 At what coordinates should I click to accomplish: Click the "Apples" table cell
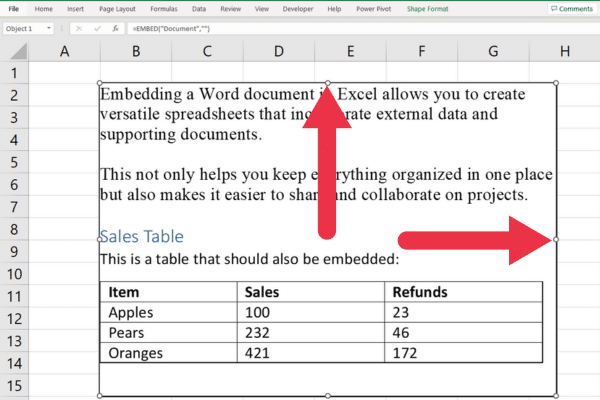pos(169,312)
